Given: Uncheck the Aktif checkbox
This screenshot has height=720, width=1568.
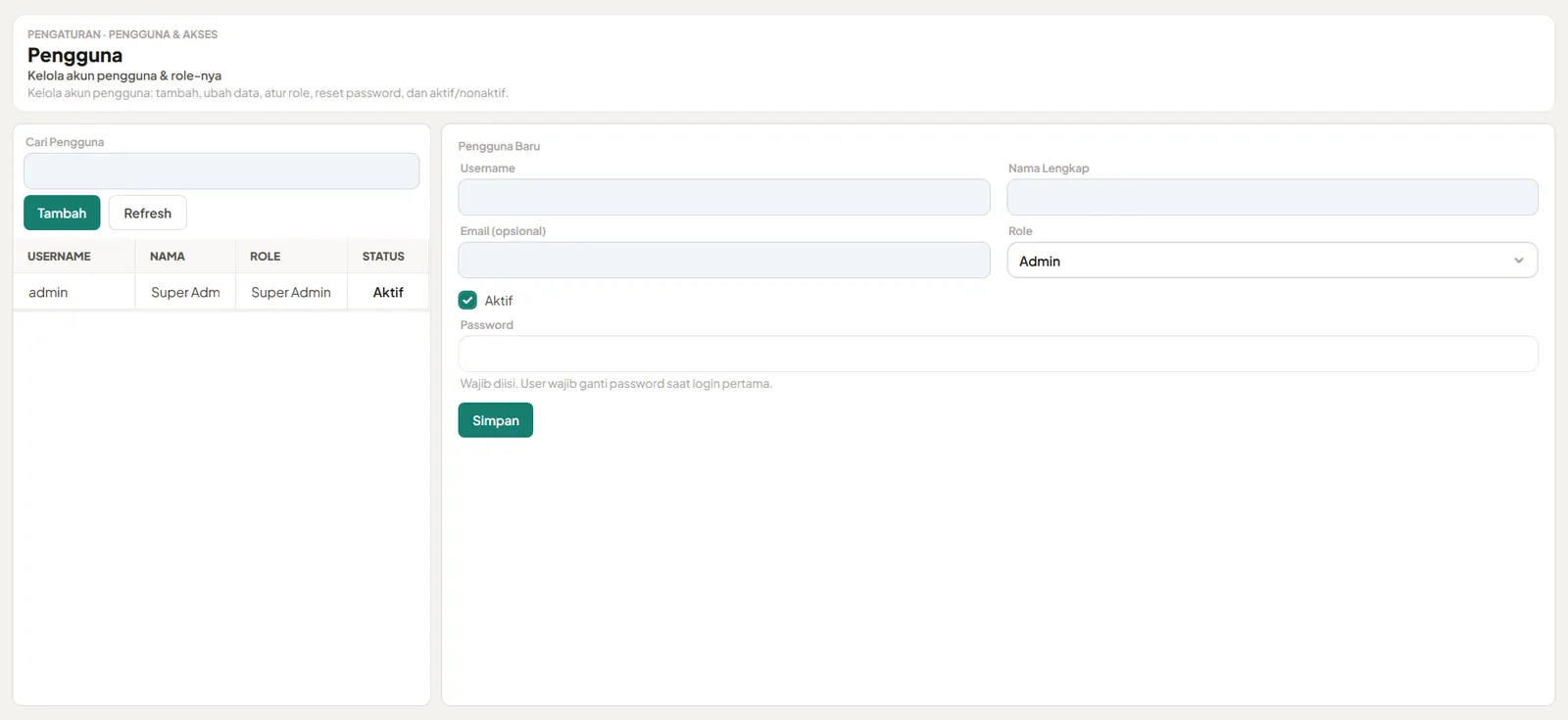Looking at the screenshot, I should [467, 300].
